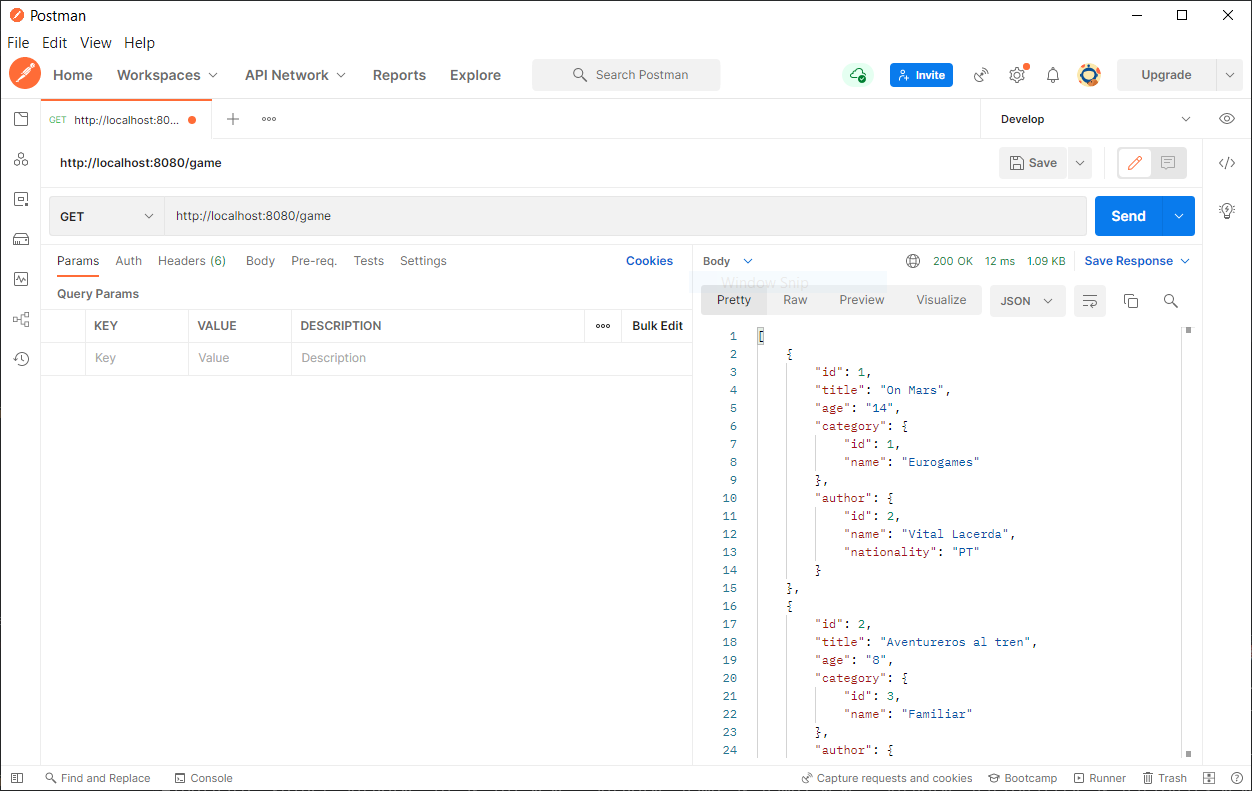The height and width of the screenshot is (791, 1252).
Task: Open the GET method dropdown
Action: 107,216
